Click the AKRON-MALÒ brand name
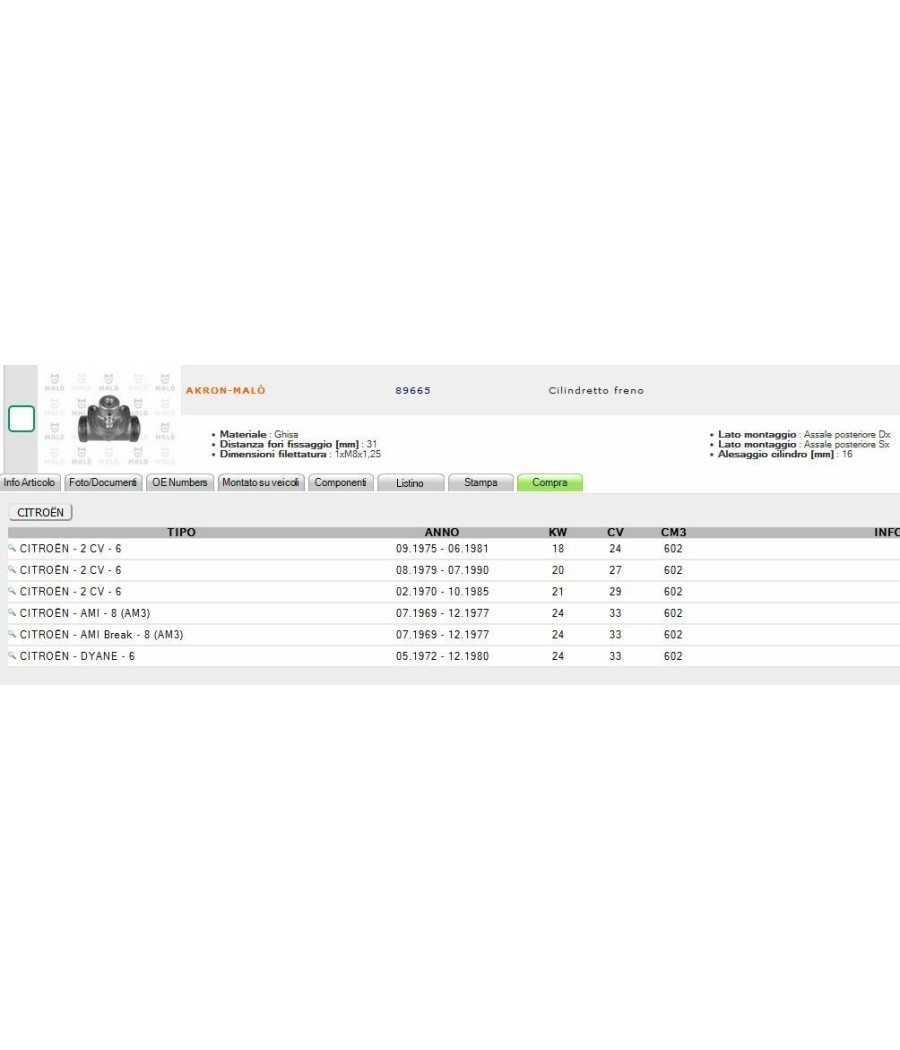The height and width of the screenshot is (1050, 900). click(226, 390)
